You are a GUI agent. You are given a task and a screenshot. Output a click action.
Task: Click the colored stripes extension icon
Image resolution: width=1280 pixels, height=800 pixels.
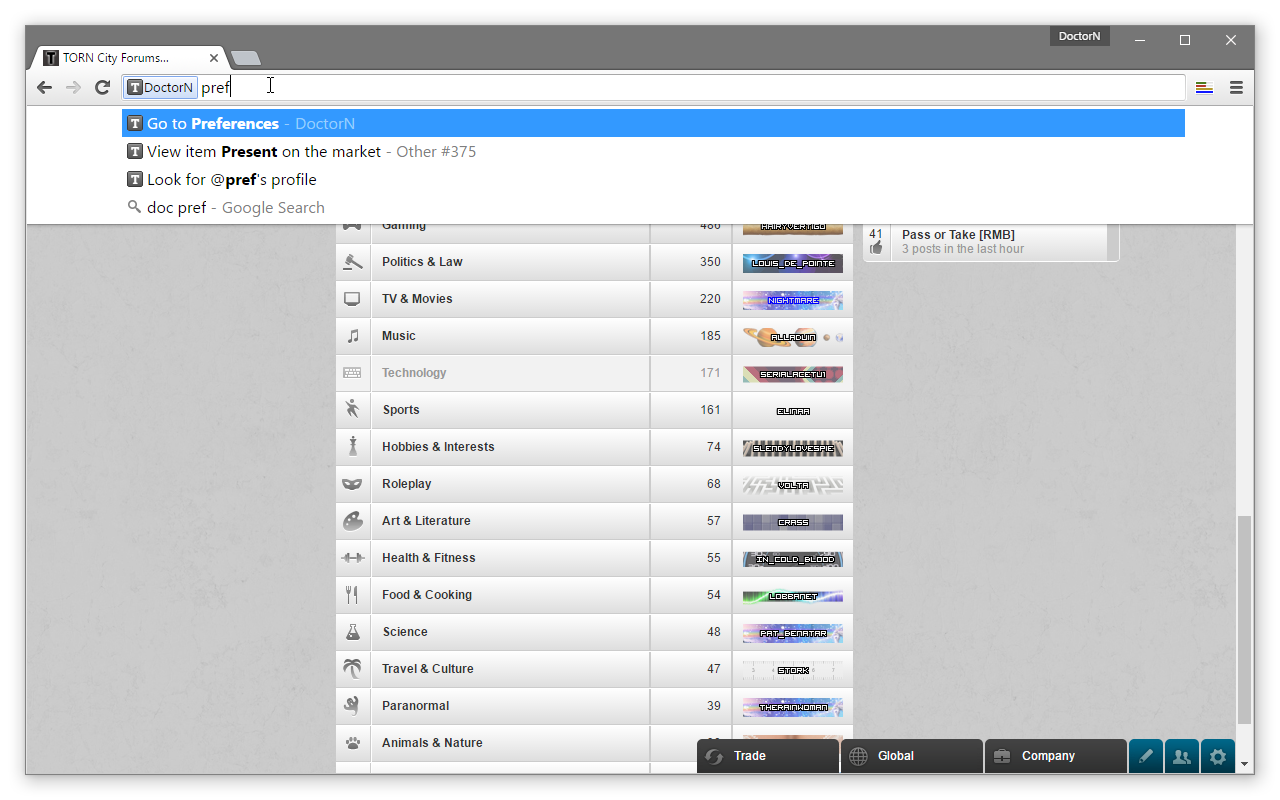point(1204,88)
